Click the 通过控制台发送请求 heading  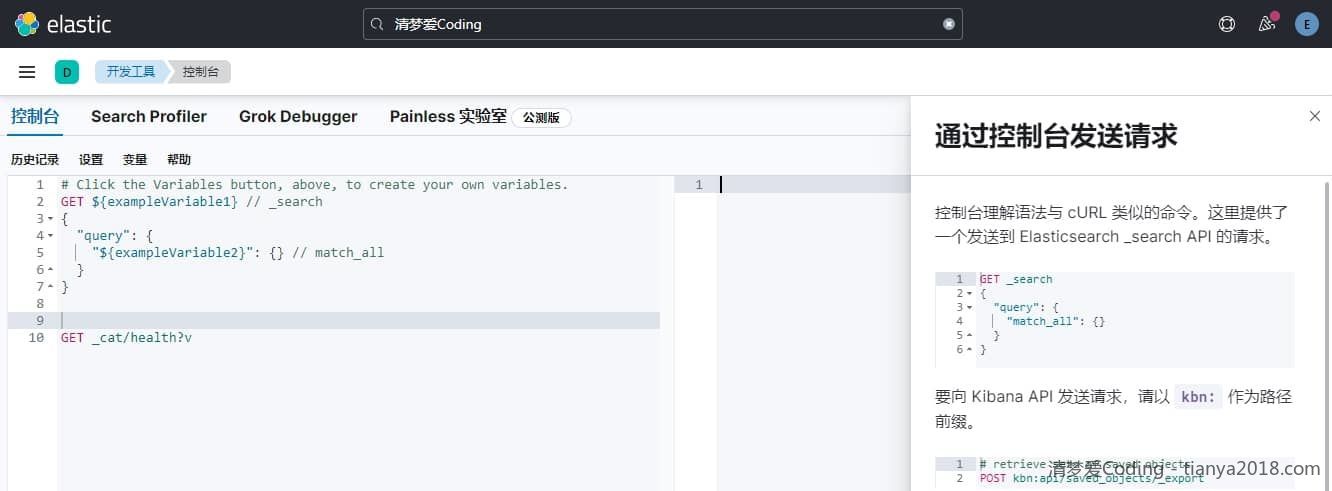[1056, 136]
